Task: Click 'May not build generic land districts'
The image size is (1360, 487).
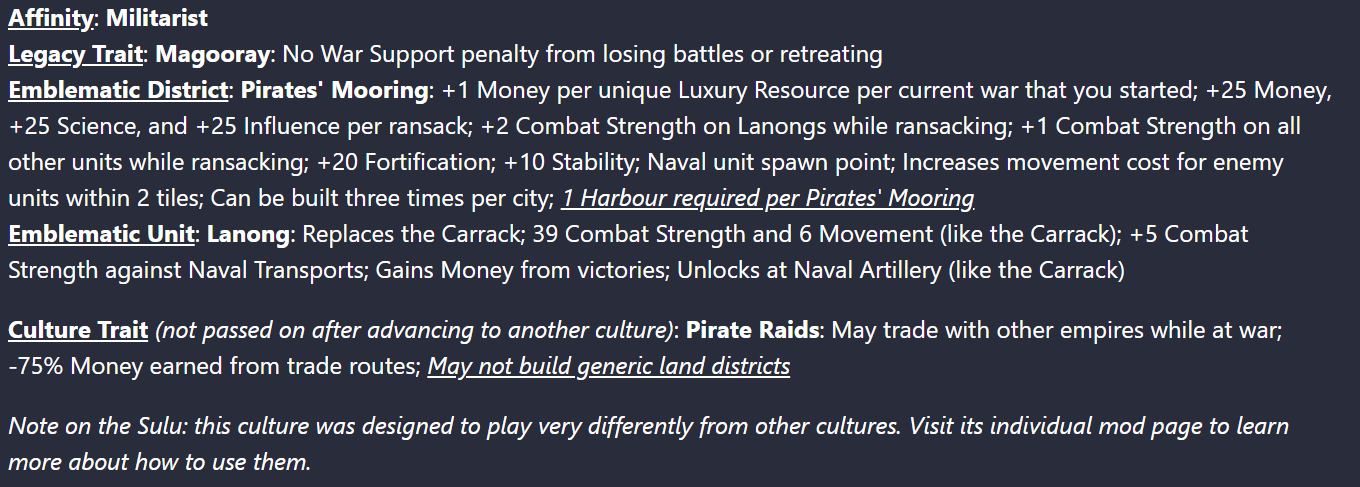Action: [609, 366]
